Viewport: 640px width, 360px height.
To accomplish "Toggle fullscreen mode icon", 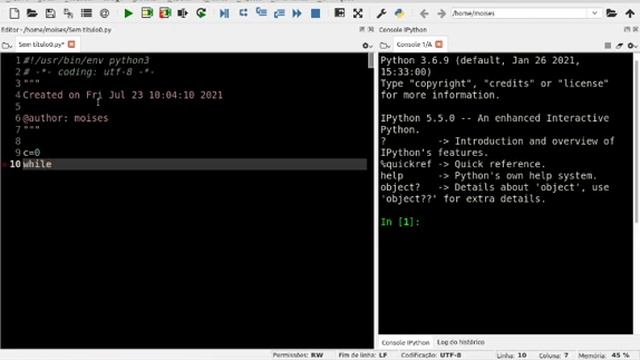I will coord(358,13).
